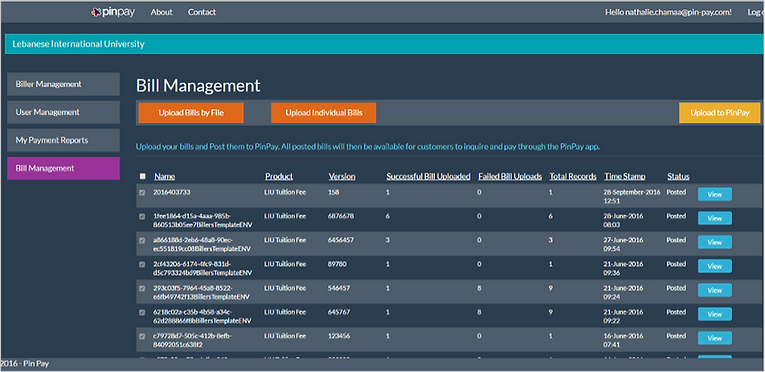The width and height of the screenshot is (765, 372).
Task: Toggle the select-all checkbox in the table header
Action: pos(142,176)
